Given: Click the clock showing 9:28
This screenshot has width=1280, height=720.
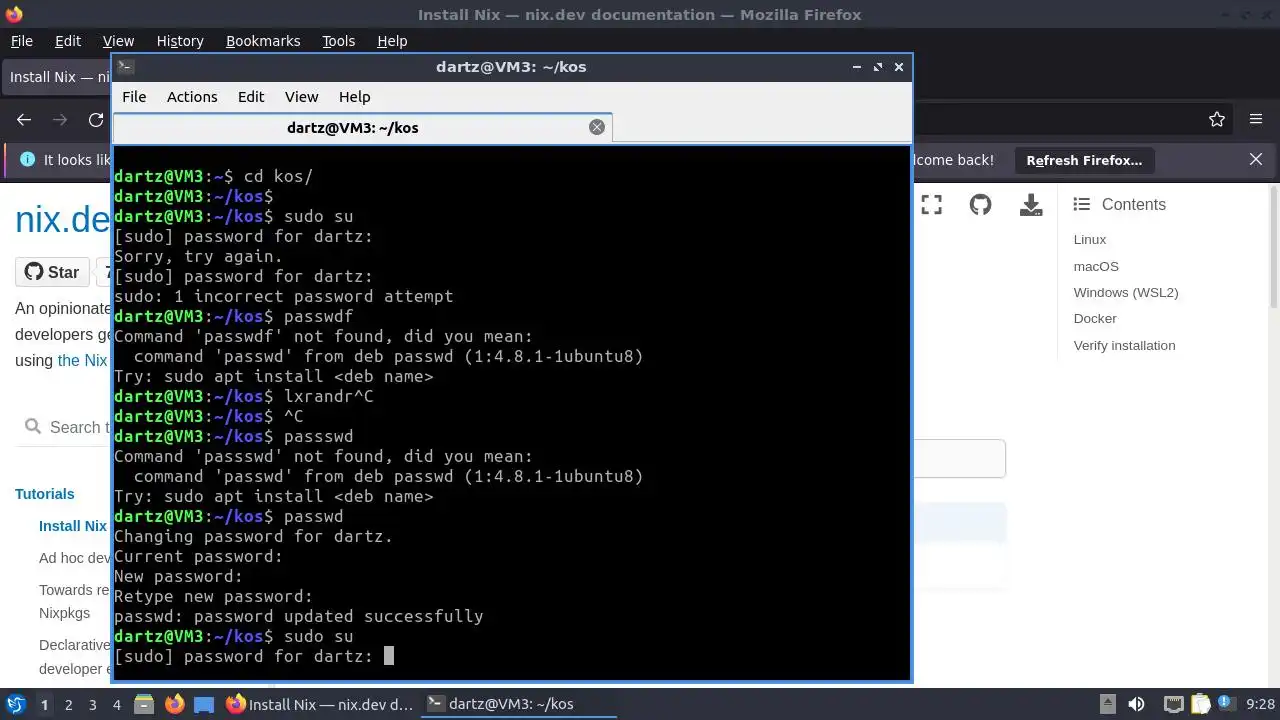Looking at the screenshot, I should point(1260,705).
